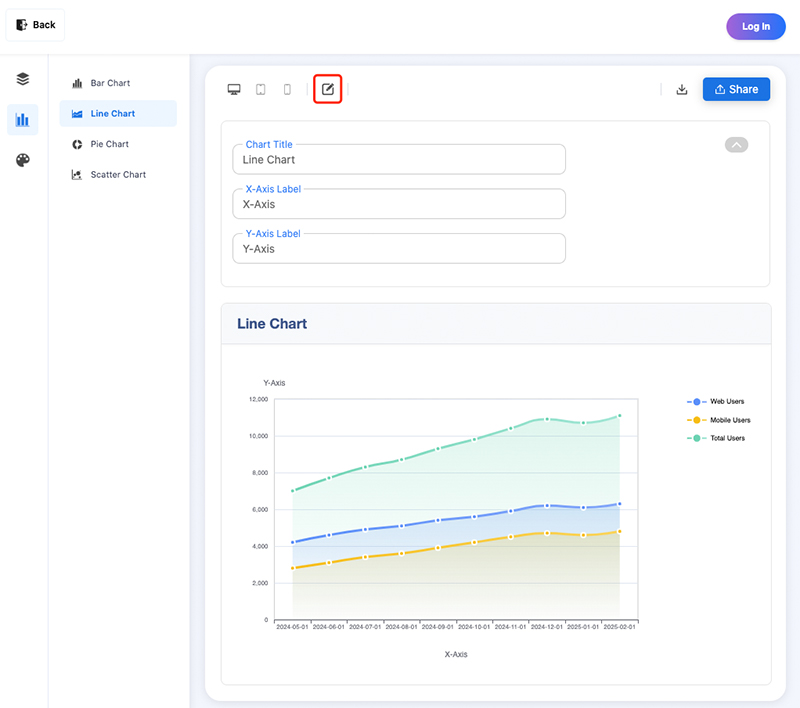800x708 pixels.
Task: Click the Chart Title input field
Action: 399,160
